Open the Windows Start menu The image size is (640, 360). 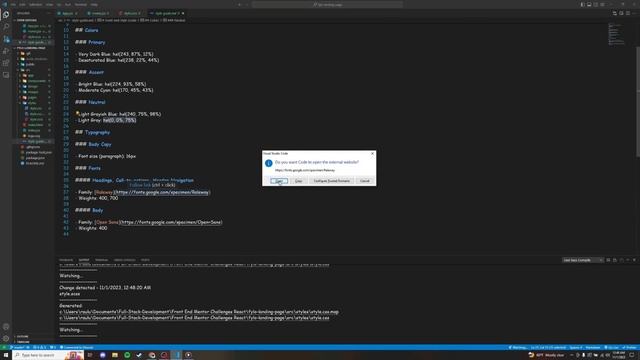point(6,355)
